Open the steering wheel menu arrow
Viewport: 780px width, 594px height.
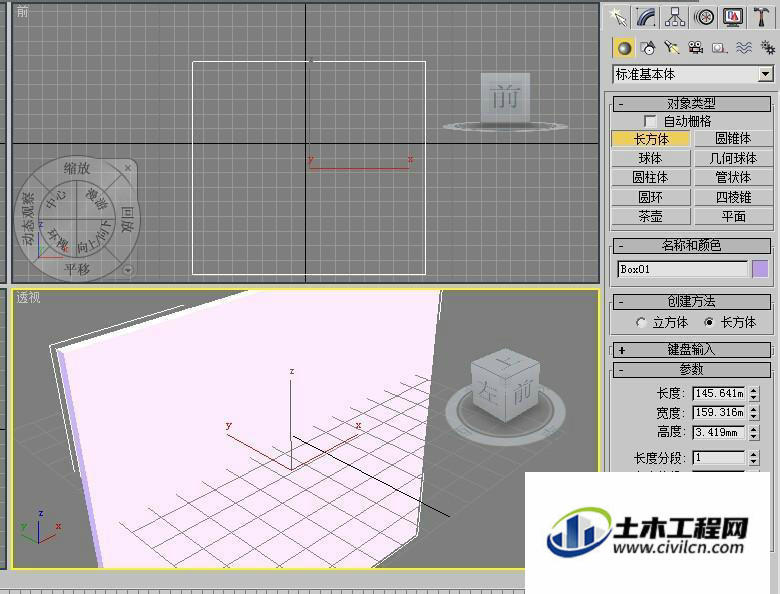(128, 270)
